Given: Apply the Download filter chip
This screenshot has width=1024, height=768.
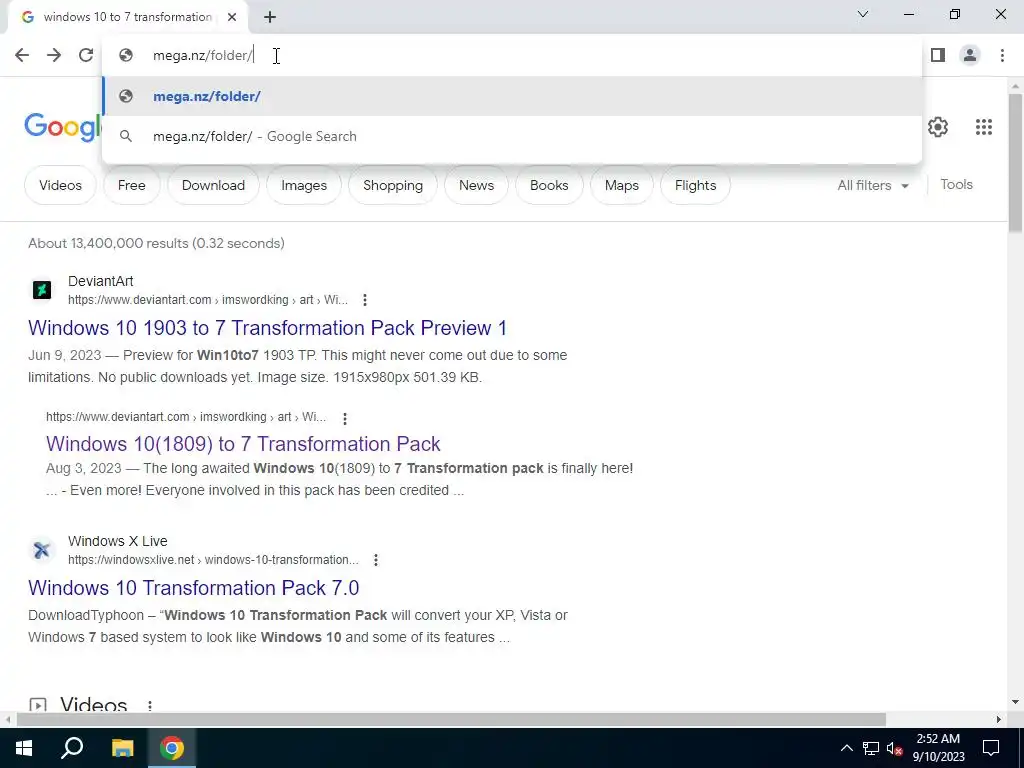Looking at the screenshot, I should (213, 185).
